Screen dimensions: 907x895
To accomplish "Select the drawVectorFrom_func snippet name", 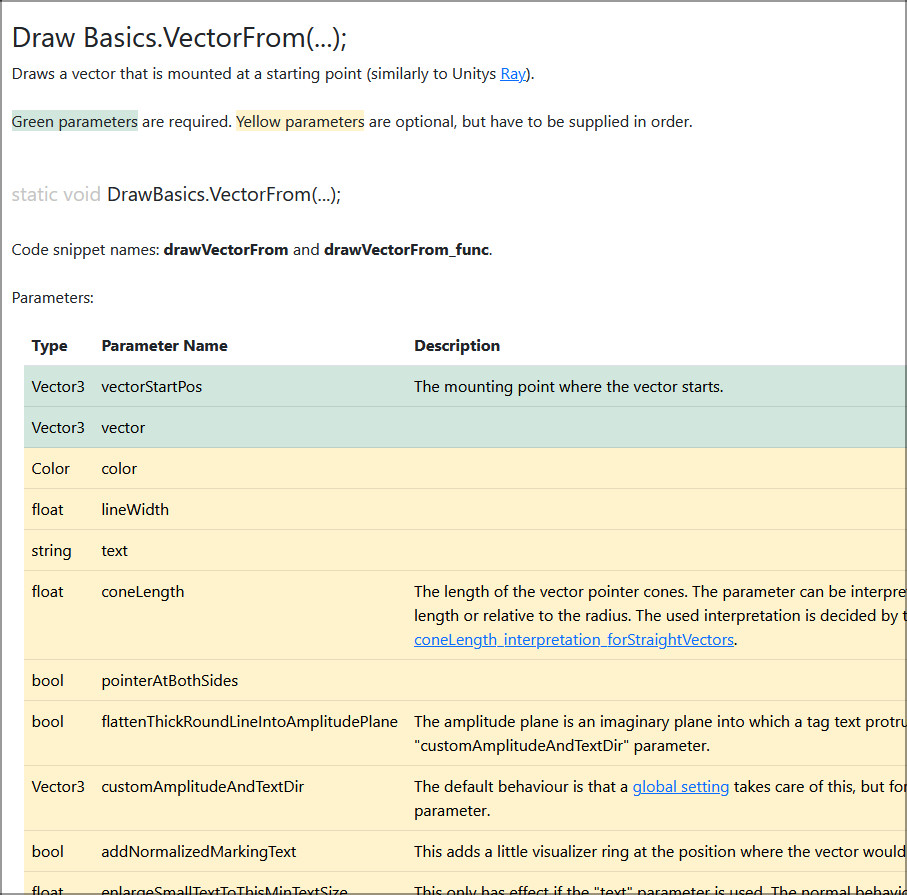I will click(406, 250).
